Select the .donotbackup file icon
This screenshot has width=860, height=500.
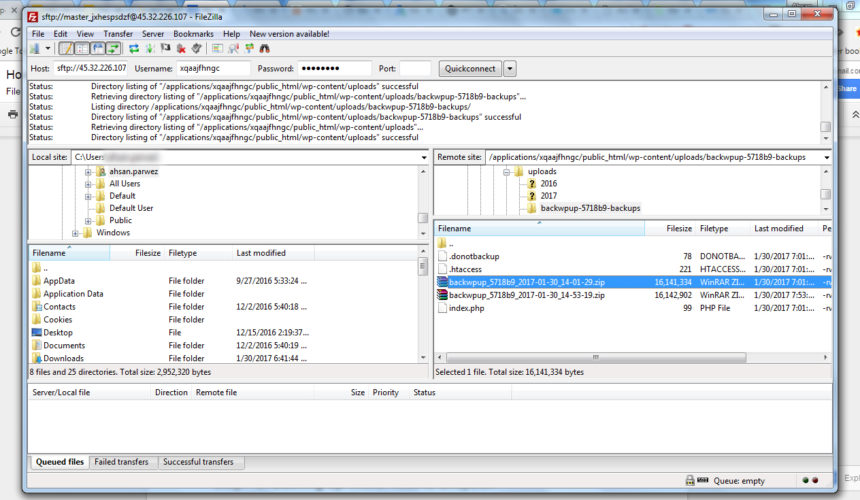coord(443,257)
